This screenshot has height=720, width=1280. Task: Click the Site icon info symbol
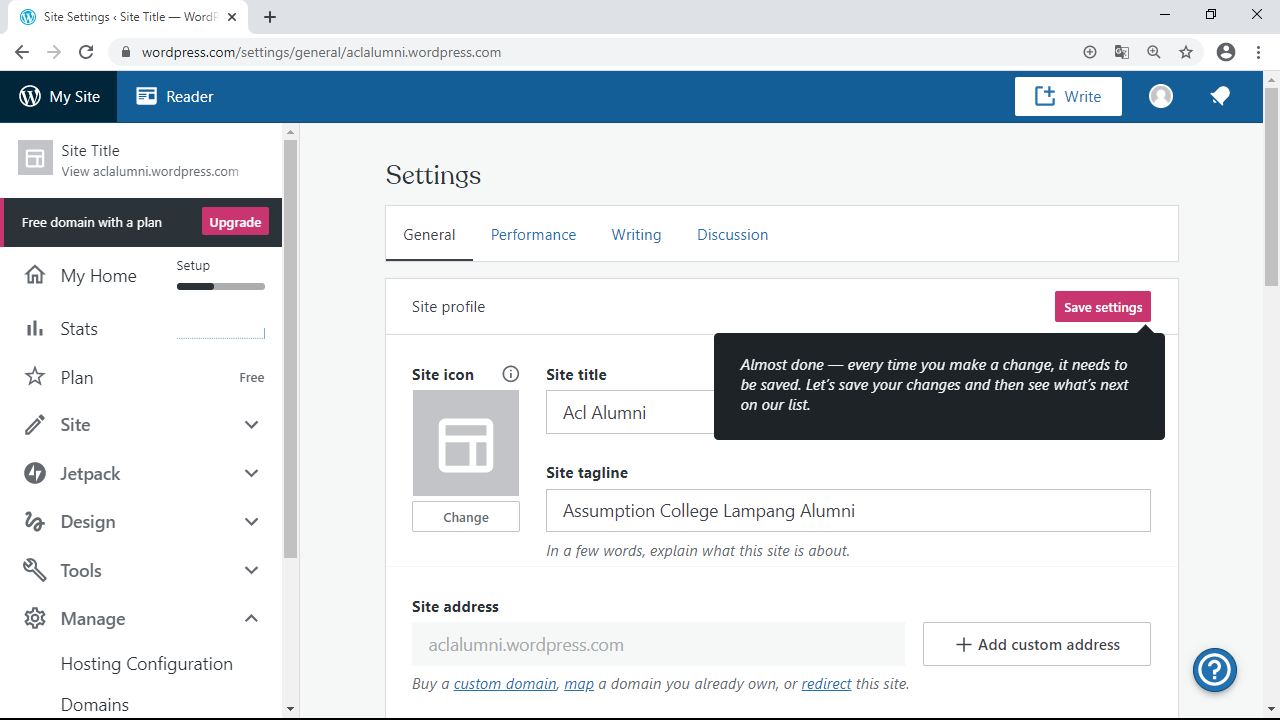pyautogui.click(x=510, y=374)
